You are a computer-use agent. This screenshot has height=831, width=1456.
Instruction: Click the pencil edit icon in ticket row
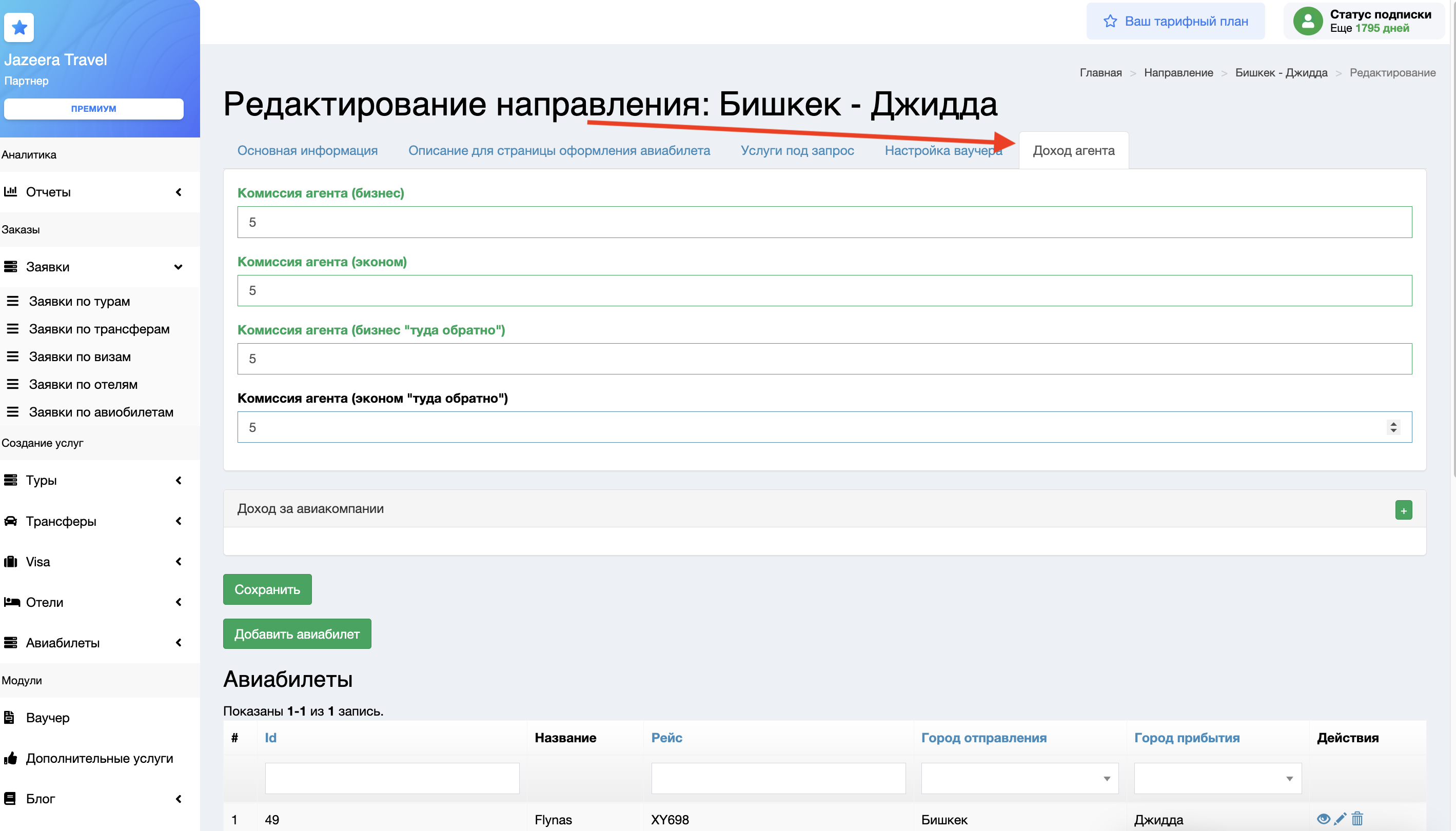(1340, 819)
